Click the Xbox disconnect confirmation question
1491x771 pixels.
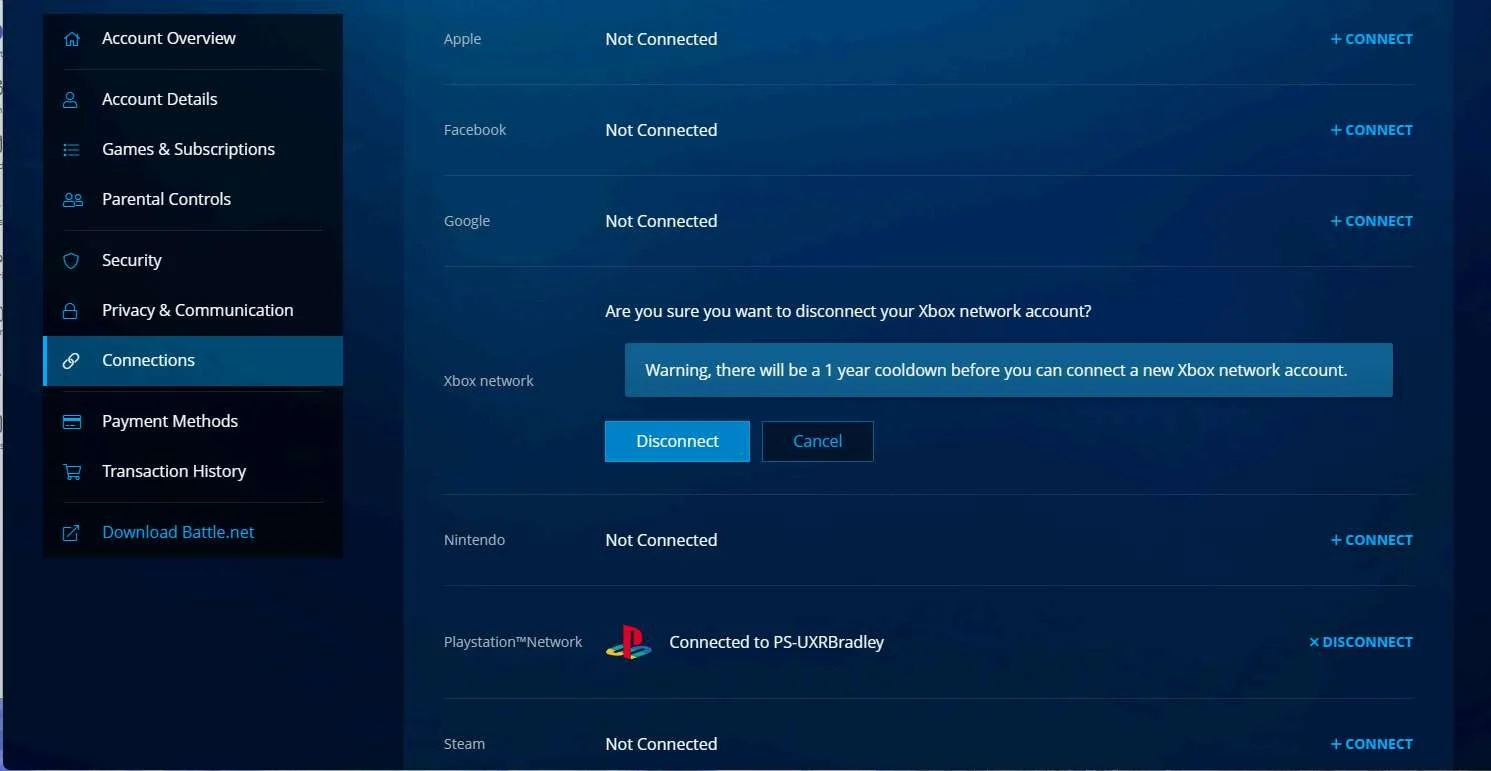(848, 311)
